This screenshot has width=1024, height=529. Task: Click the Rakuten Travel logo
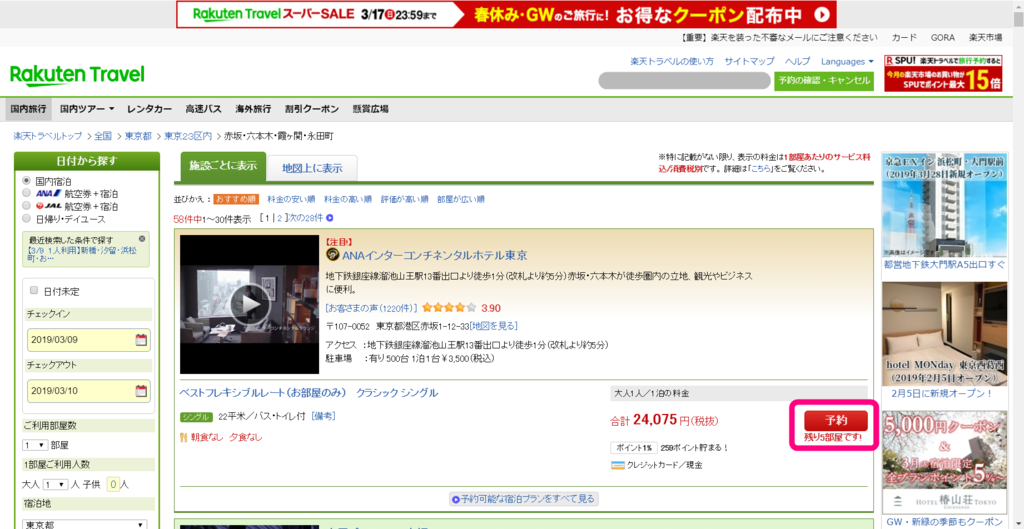[x=77, y=76]
